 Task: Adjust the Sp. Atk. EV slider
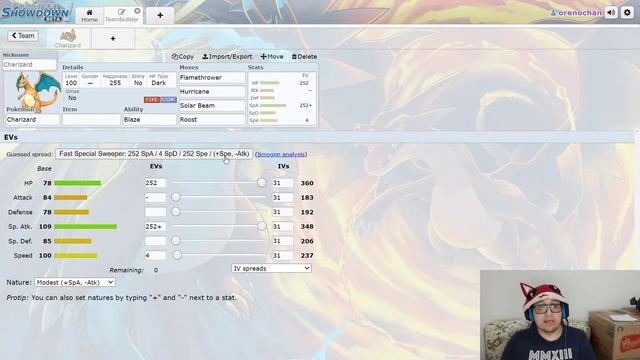tap(219, 227)
